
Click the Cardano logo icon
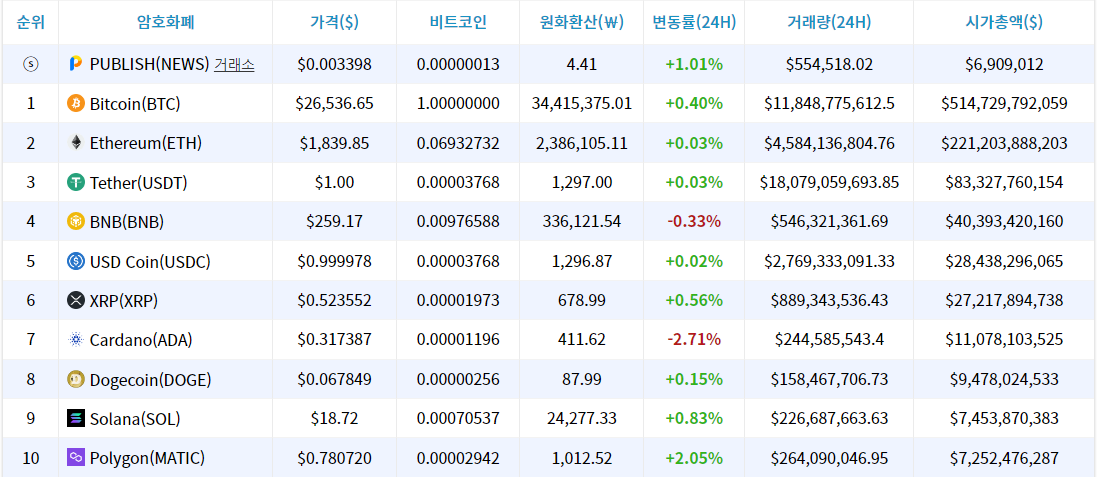click(76, 340)
